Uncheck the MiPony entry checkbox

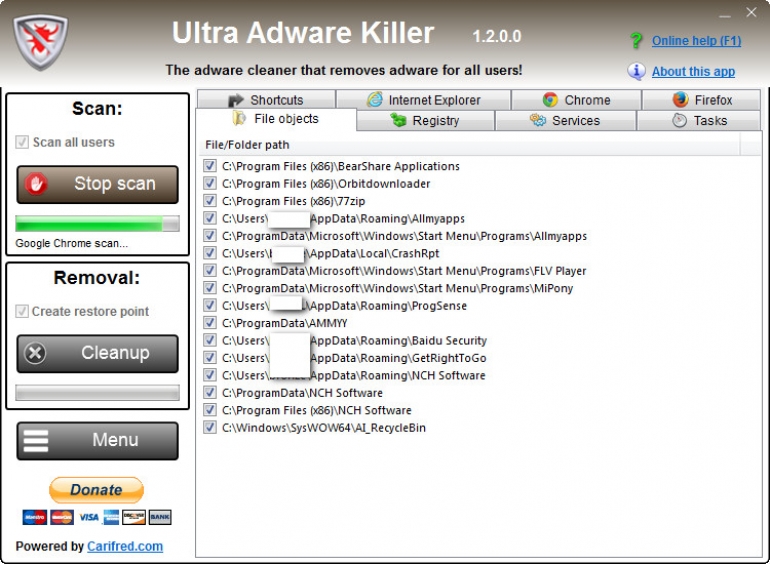coord(210,288)
